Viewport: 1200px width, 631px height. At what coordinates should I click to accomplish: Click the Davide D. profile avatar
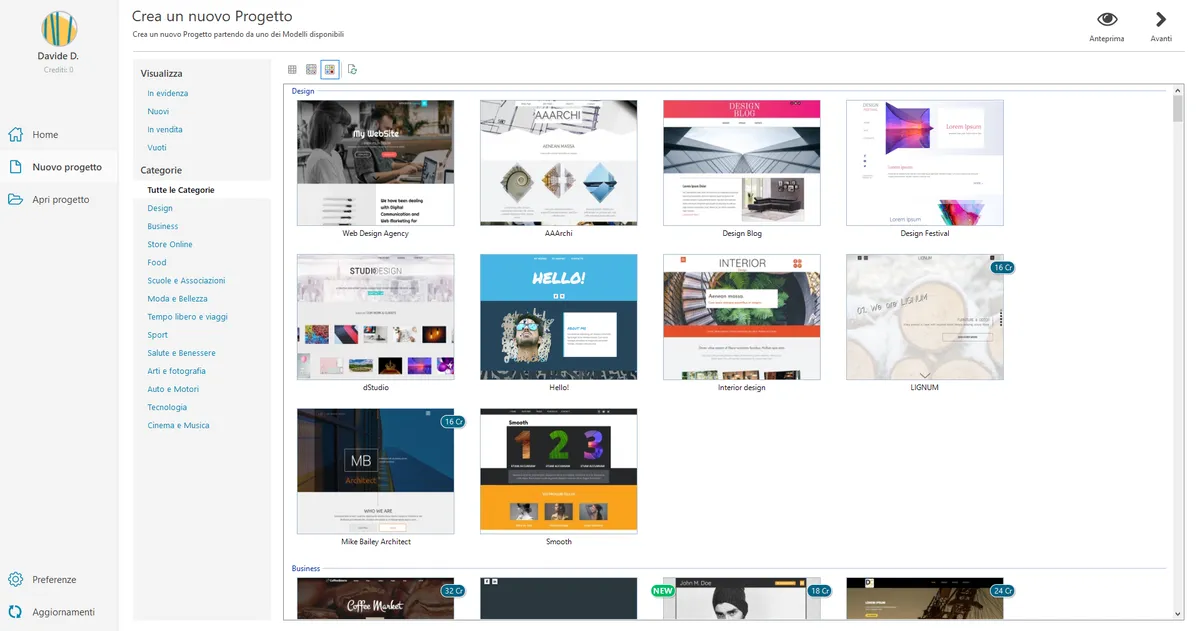pyautogui.click(x=59, y=29)
